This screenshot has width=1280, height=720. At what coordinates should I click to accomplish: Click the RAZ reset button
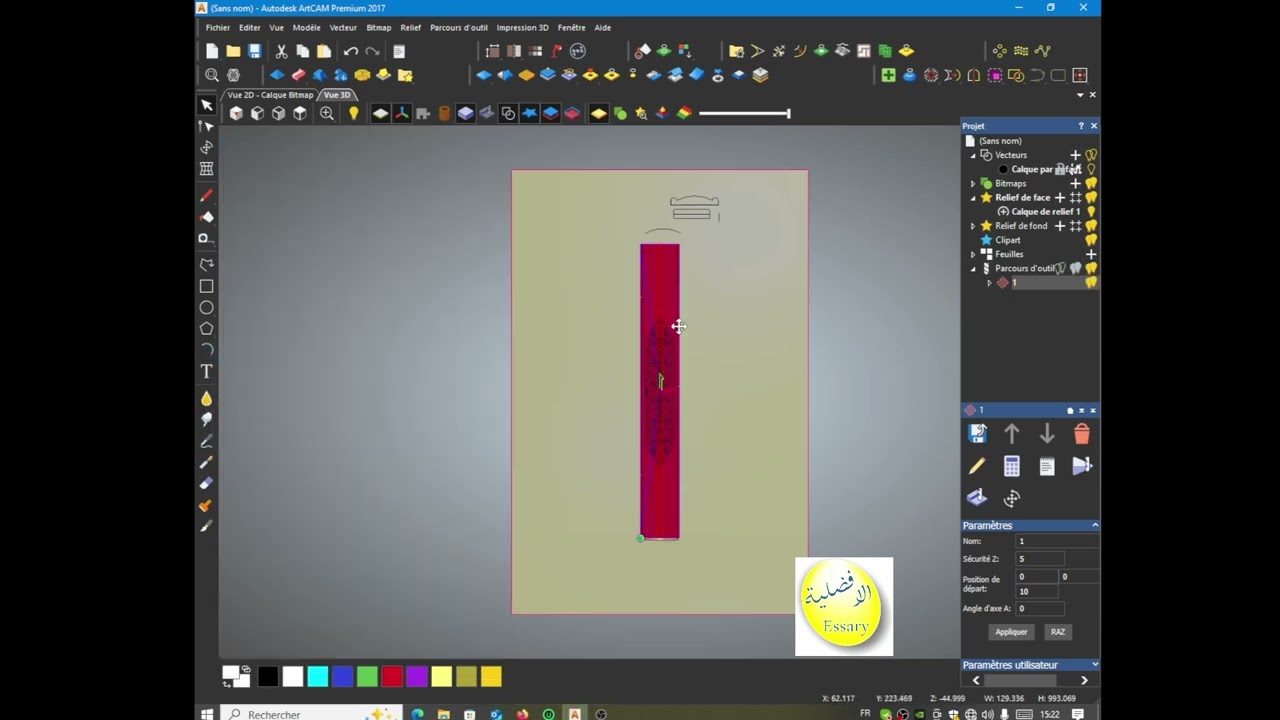1058,632
